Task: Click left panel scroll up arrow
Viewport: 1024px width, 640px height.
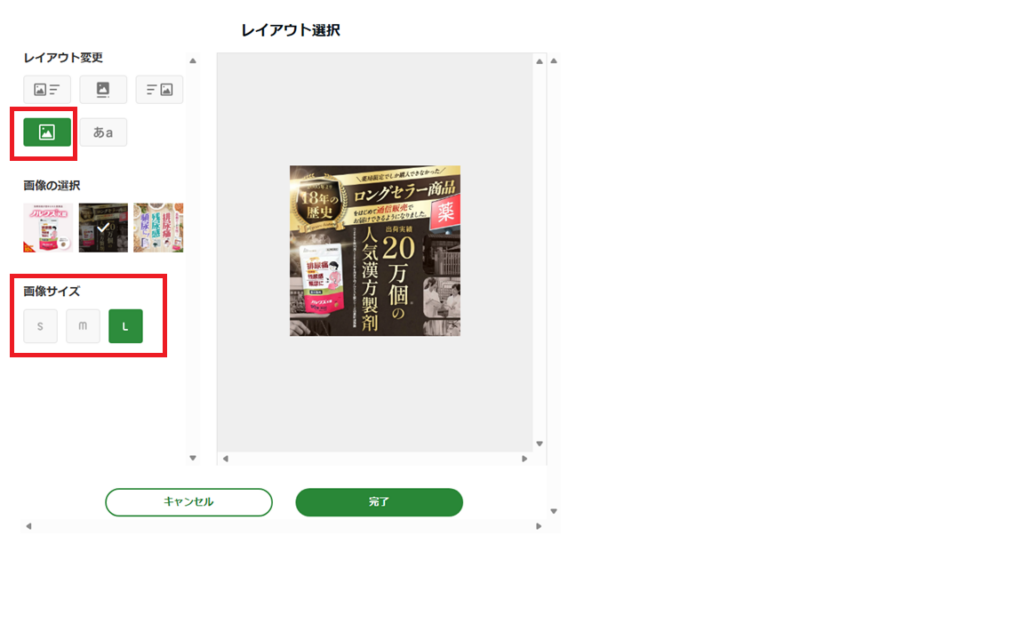Action: click(x=193, y=61)
